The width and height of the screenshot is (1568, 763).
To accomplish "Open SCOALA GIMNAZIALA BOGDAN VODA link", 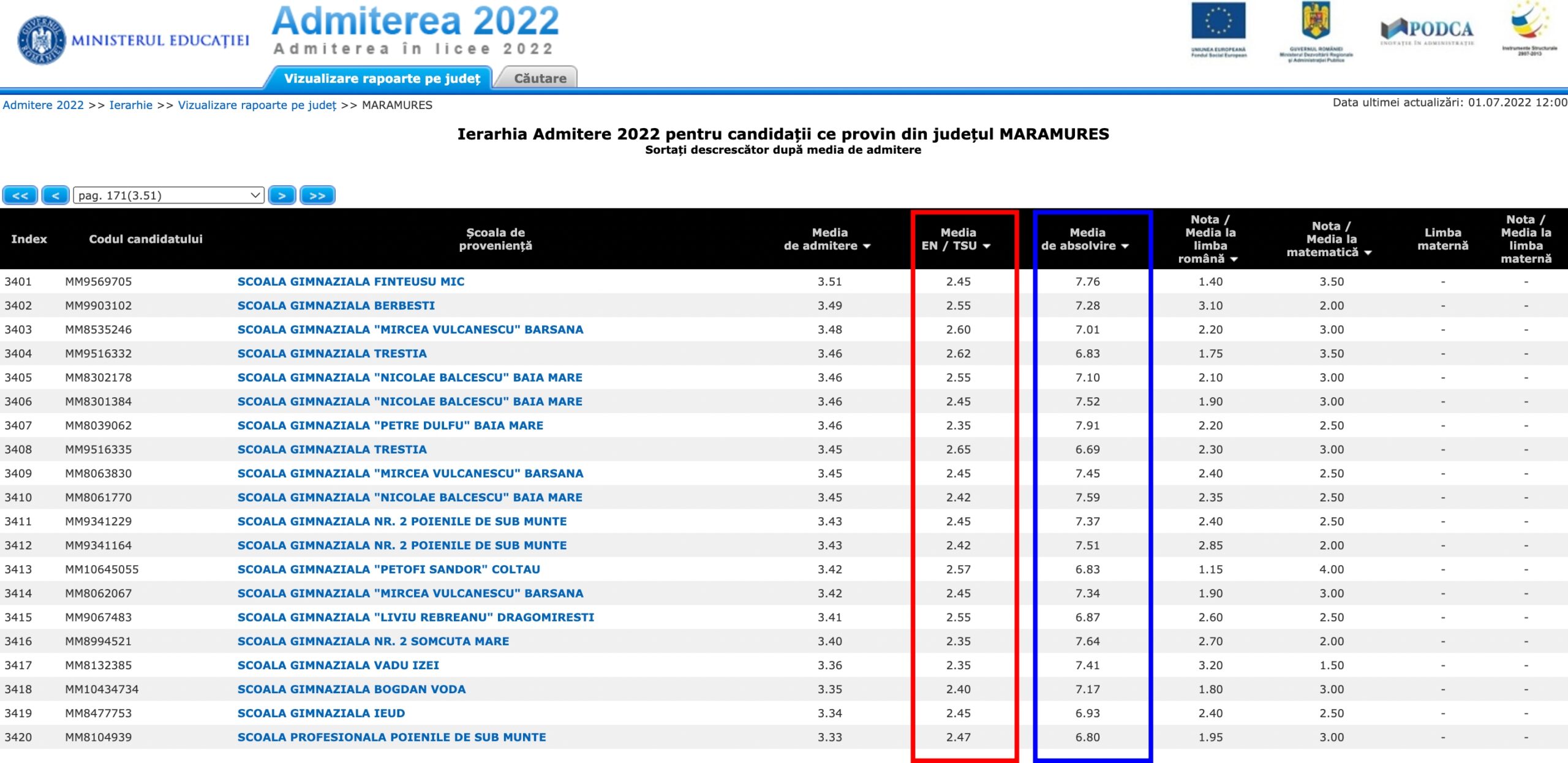I will pyautogui.click(x=352, y=689).
